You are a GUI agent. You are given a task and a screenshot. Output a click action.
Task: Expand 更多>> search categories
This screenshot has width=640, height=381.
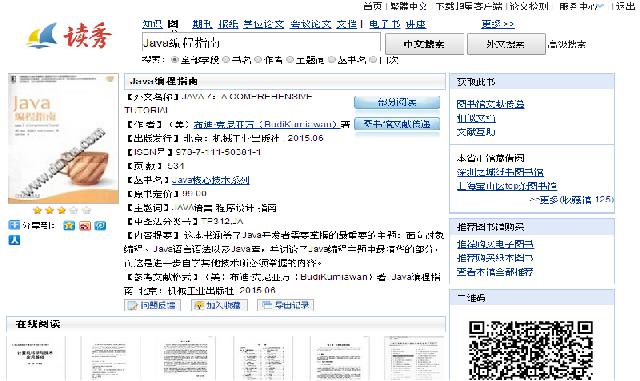click(x=498, y=25)
